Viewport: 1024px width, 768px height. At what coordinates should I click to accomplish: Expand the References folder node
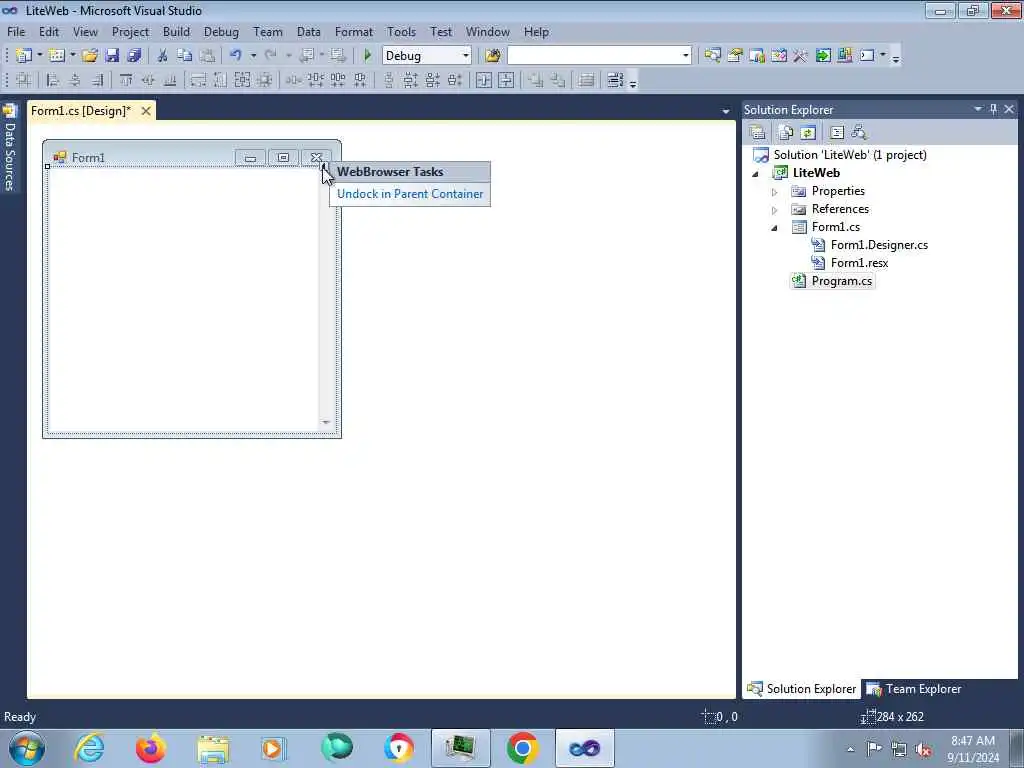[x=775, y=210]
